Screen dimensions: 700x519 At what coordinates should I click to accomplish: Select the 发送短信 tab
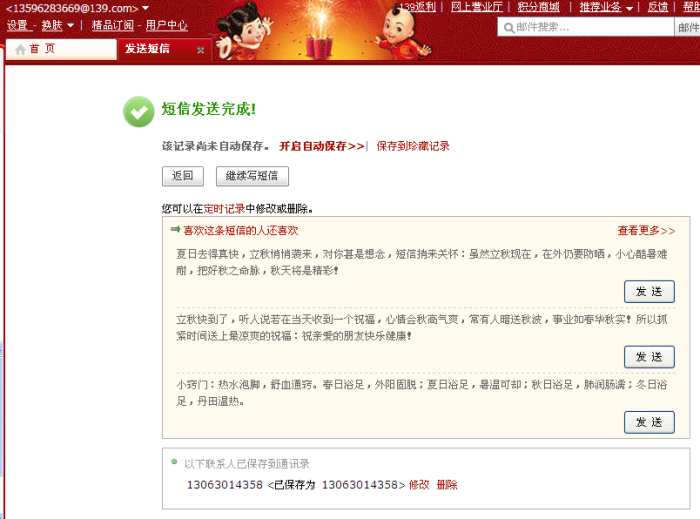pos(147,49)
